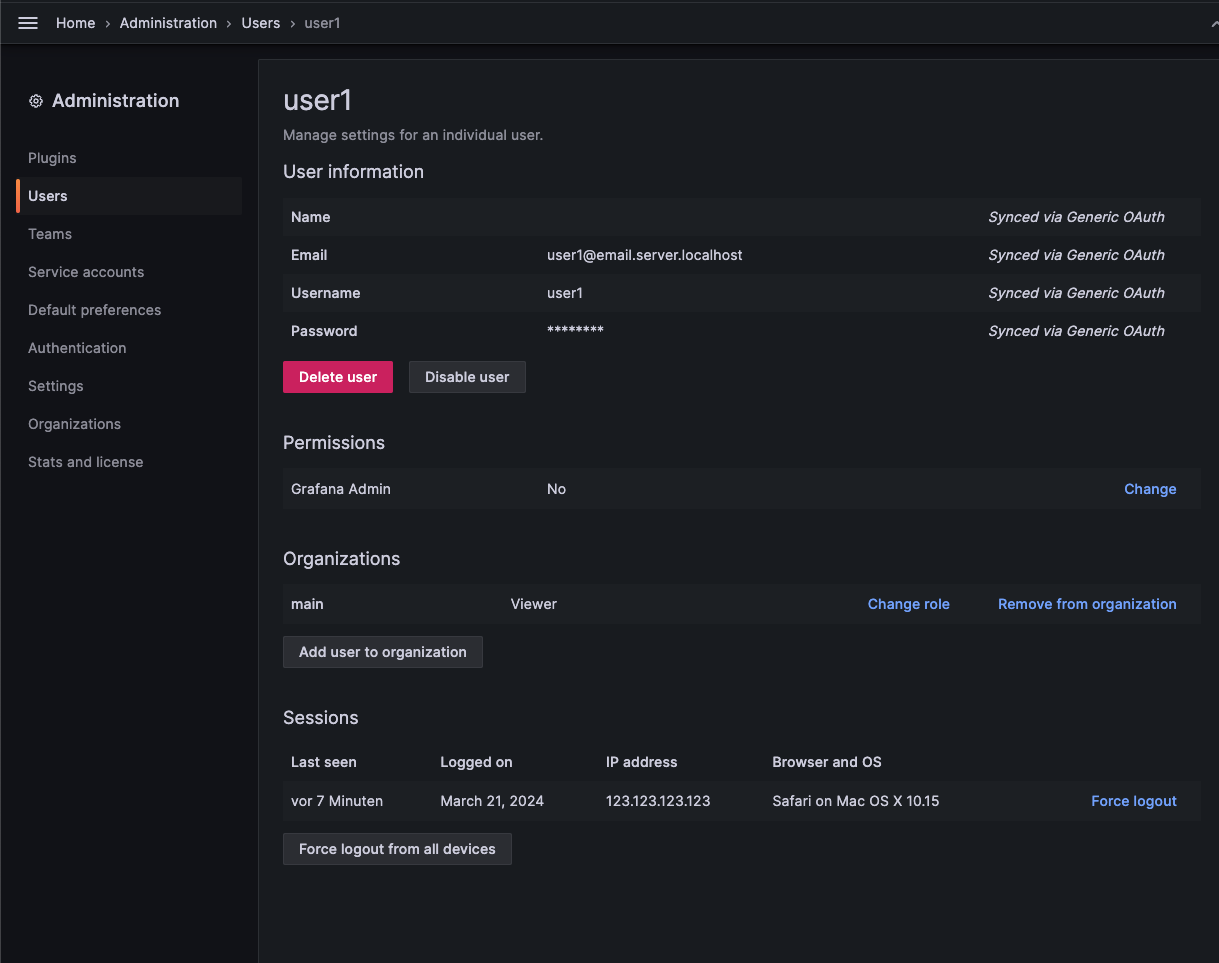Screen dimensions: 1219x963
Task: Open the Organizations section
Action: point(74,424)
